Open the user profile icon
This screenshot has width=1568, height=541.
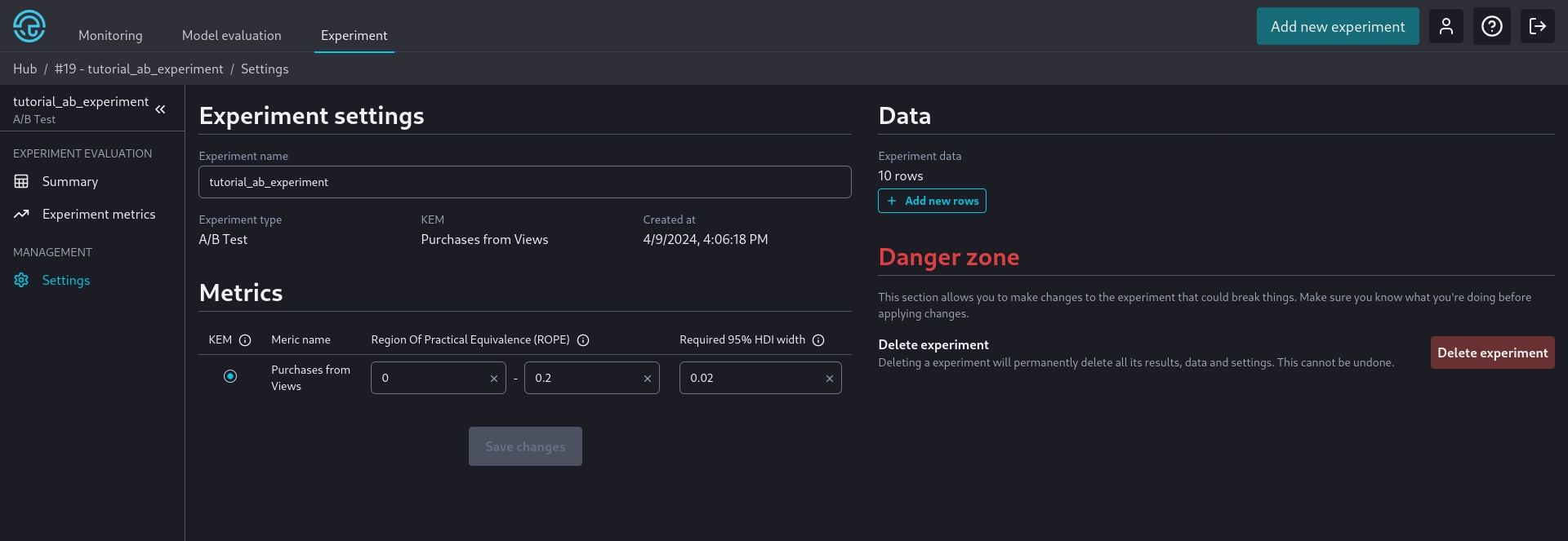point(1445,26)
